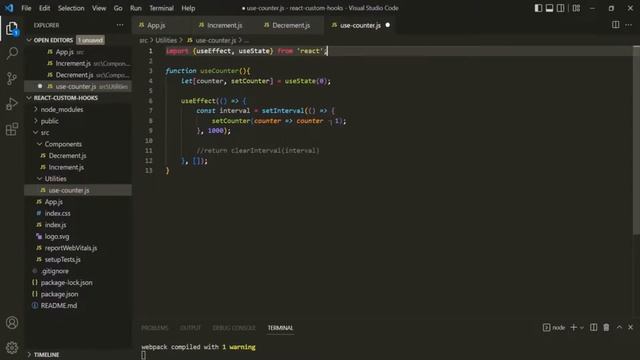Image resolution: width=640 pixels, height=360 pixels.
Task: Switch to the Output panel tab
Action: [190, 328]
